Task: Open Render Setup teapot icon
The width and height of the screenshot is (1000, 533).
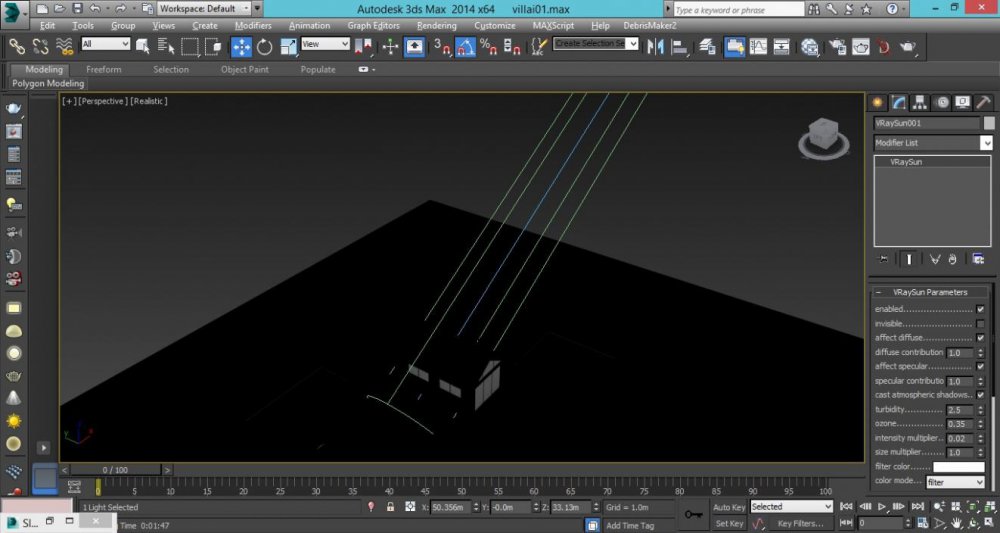Action: click(835, 46)
